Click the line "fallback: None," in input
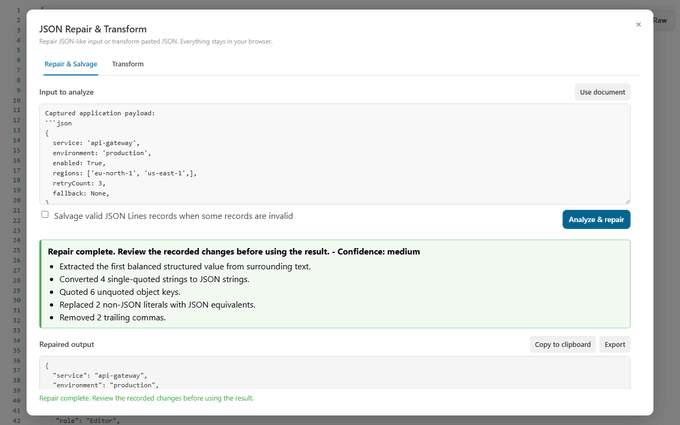Image resolution: width=680 pixels, height=425 pixels. [x=81, y=193]
